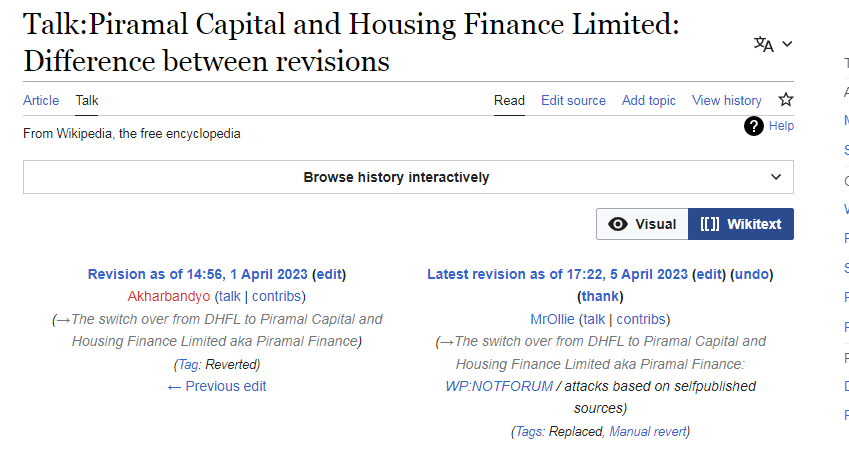Open Akharbandyo user page link
This screenshot has height=470, width=849.
pyautogui.click(x=169, y=296)
